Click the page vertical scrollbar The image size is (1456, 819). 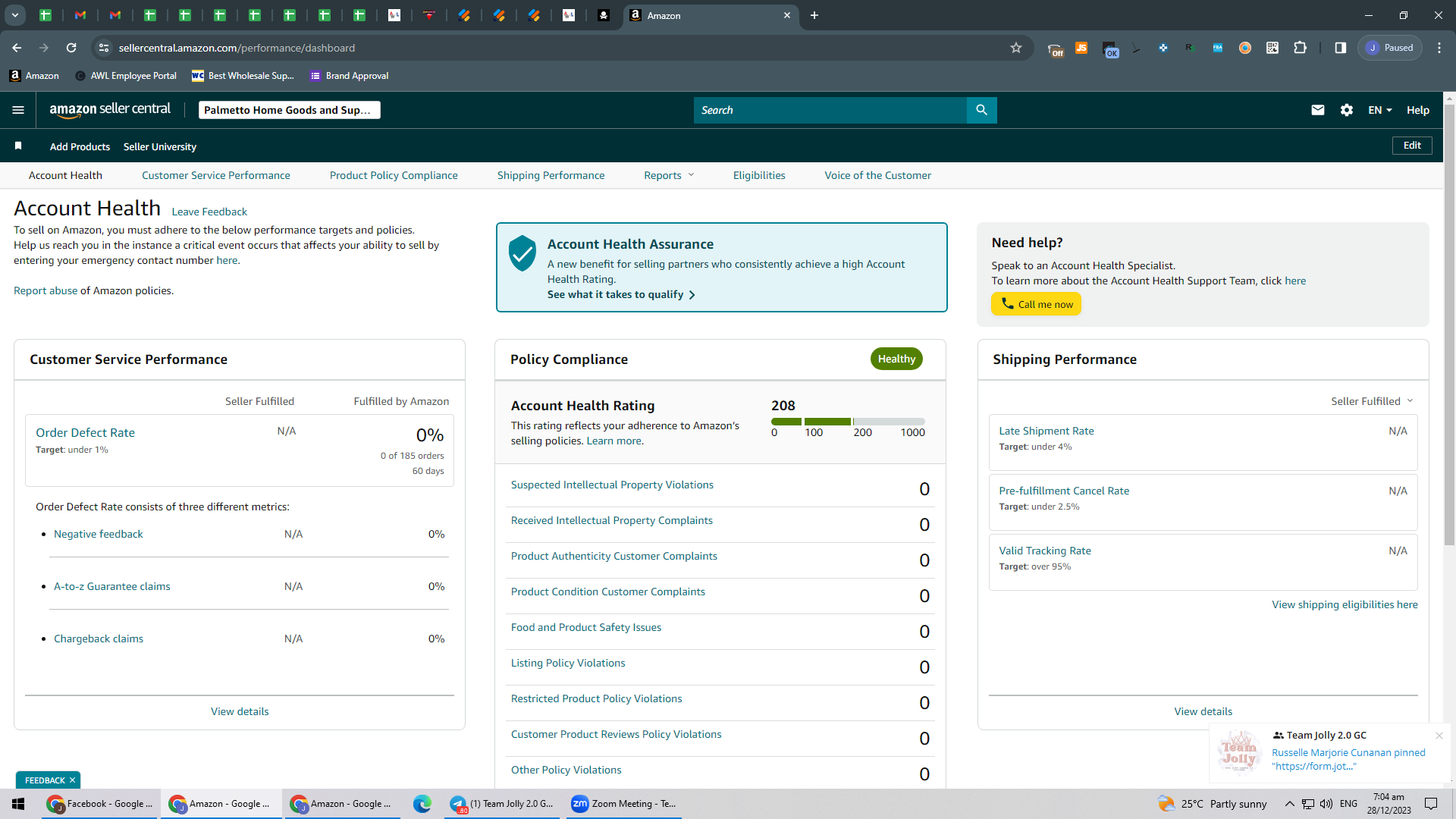(x=1449, y=326)
